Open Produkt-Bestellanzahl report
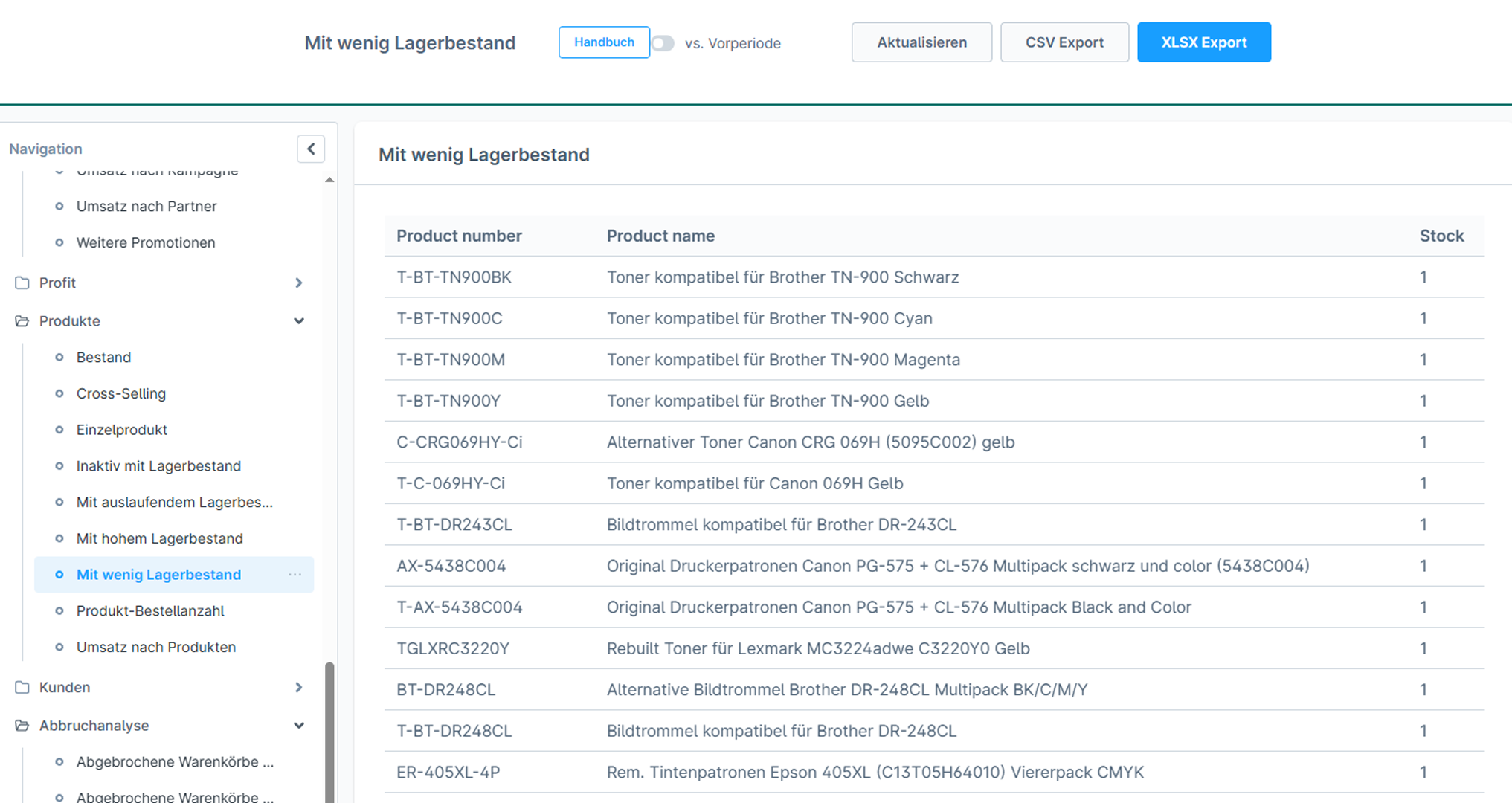This screenshot has width=1512, height=803. (x=150, y=611)
